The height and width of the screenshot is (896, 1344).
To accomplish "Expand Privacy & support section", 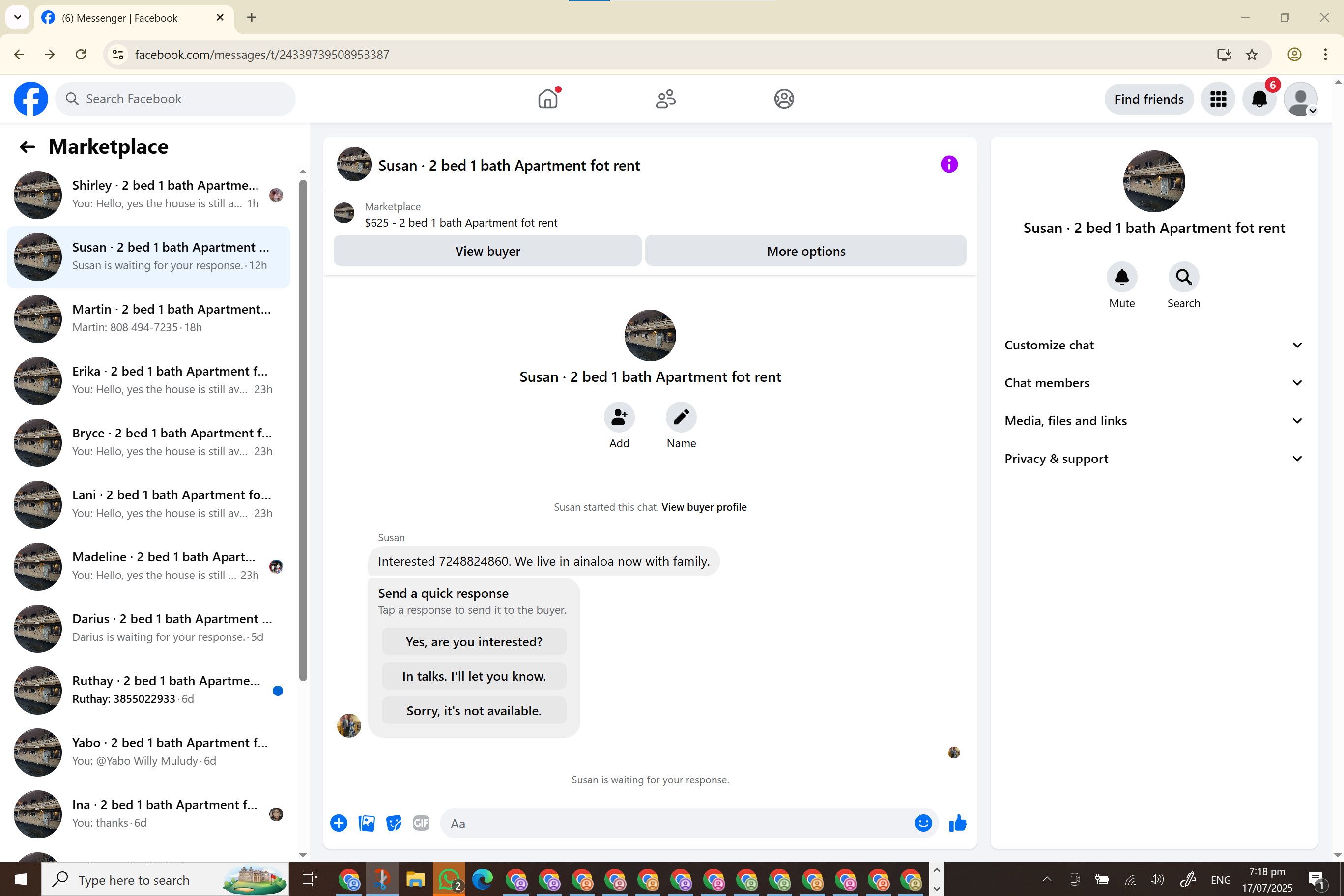I will pos(1153,459).
